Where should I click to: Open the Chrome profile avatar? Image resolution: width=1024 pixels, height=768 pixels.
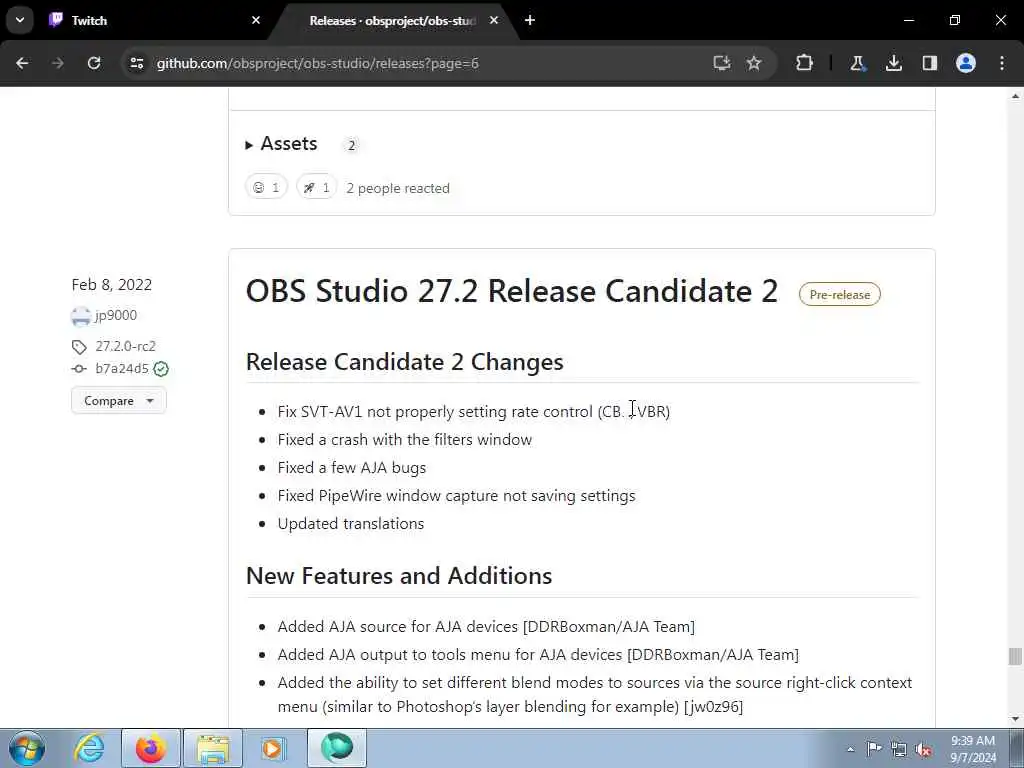click(966, 63)
